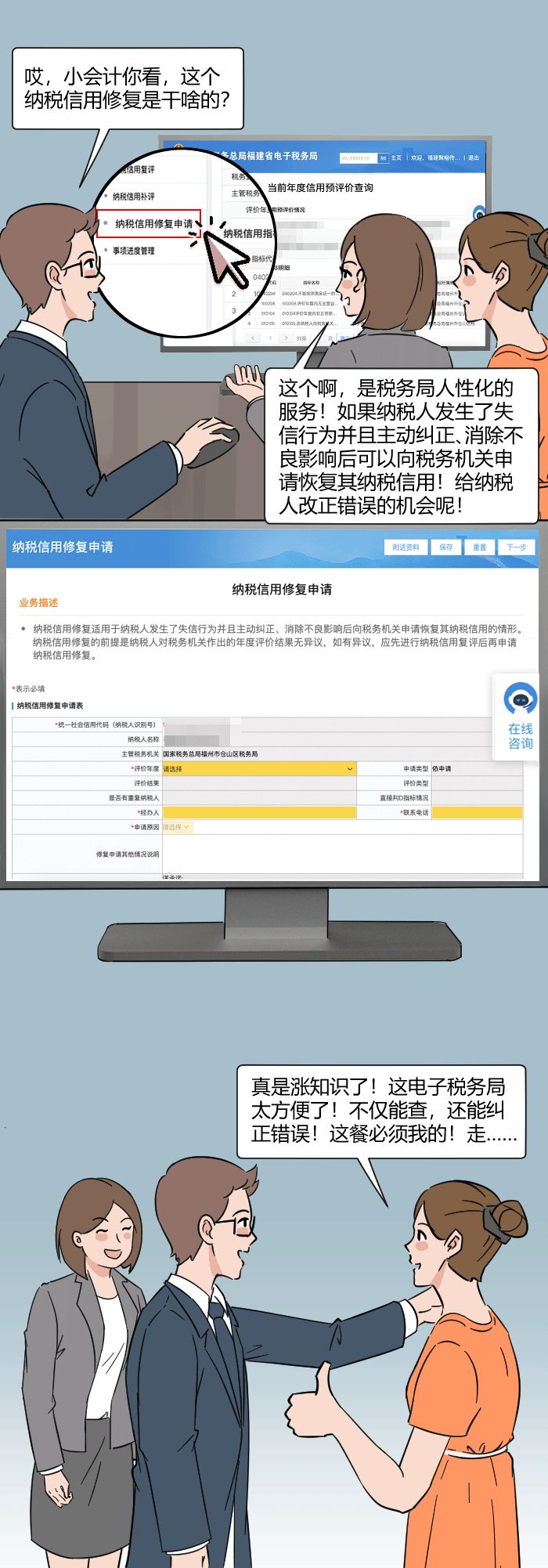This screenshot has height=1568, width=548.
Task: Open the 附送资料 attachments button
Action: [406, 547]
